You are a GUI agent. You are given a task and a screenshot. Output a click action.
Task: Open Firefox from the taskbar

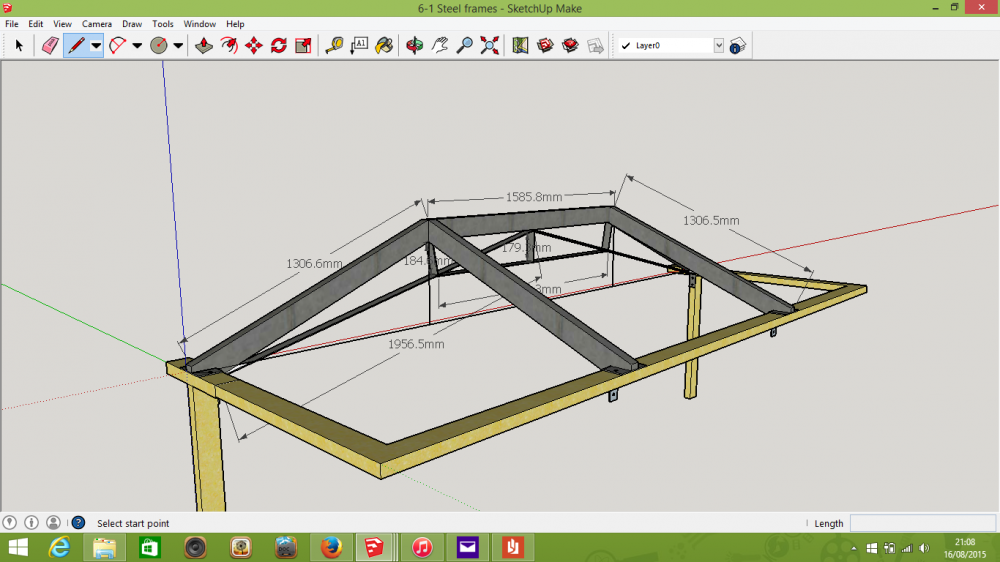(331, 547)
